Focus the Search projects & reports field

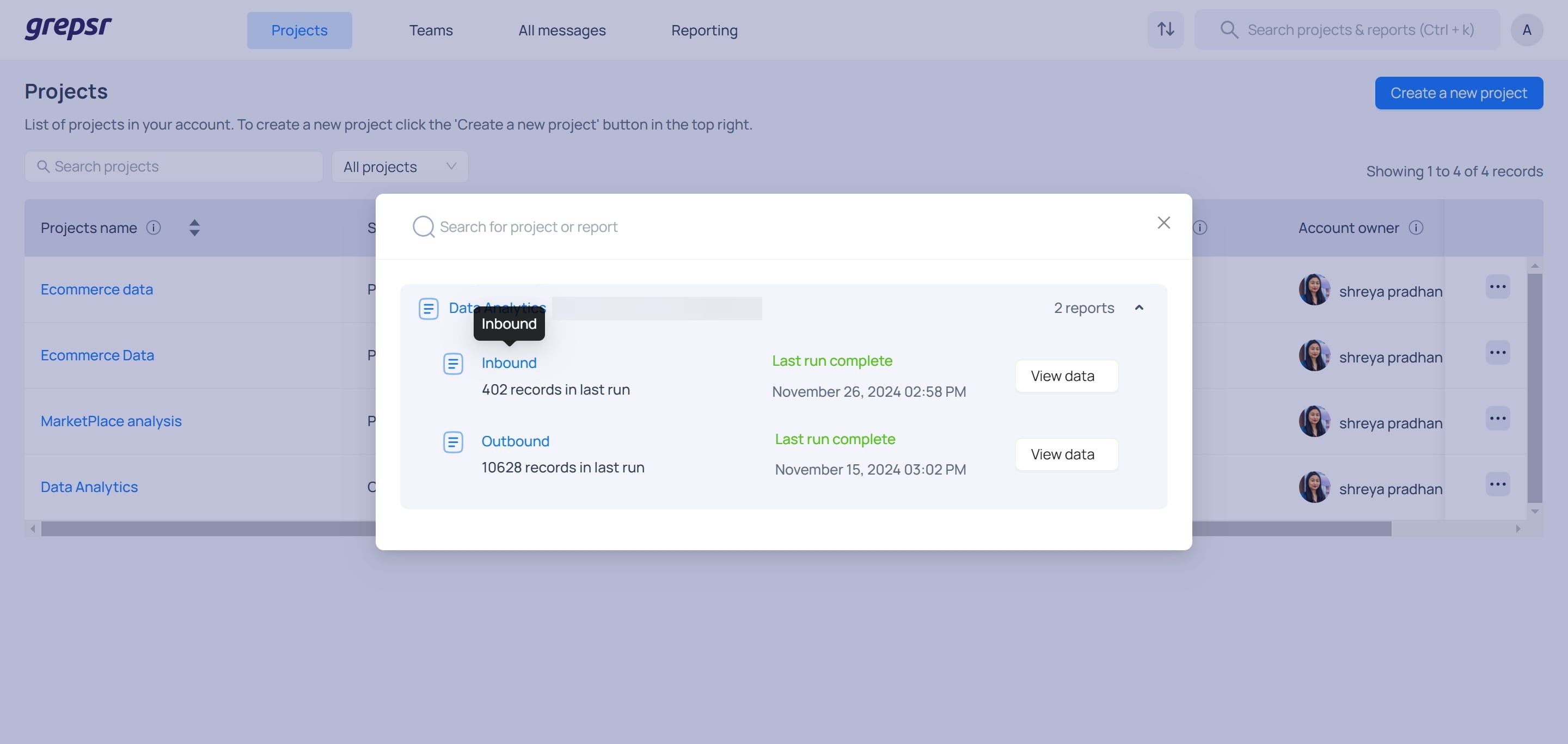[x=1347, y=30]
